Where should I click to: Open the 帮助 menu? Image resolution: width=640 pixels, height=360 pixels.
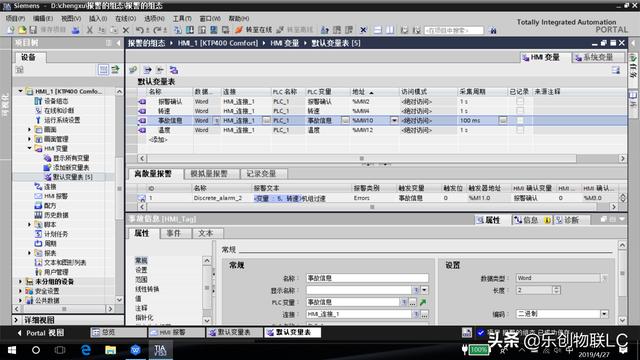point(239,18)
